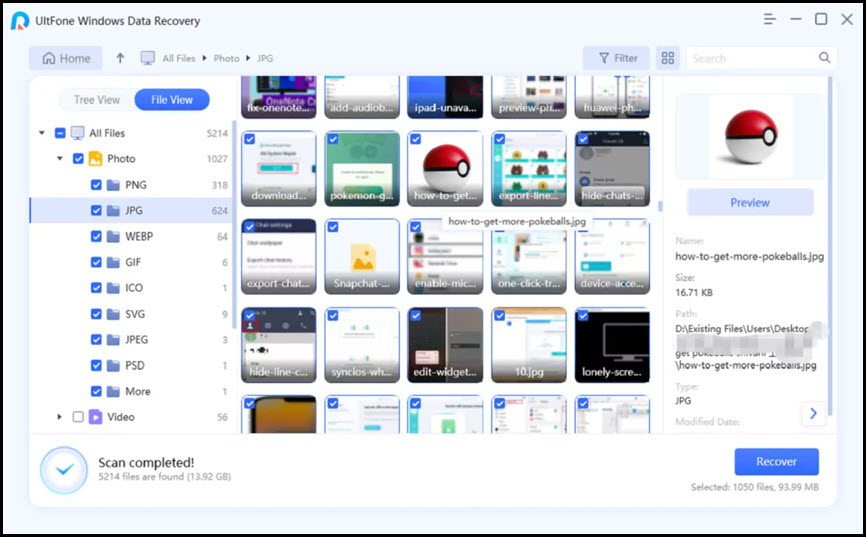Click the All Files monitor icon
Viewport: 866px width, 537px height.
click(78, 133)
